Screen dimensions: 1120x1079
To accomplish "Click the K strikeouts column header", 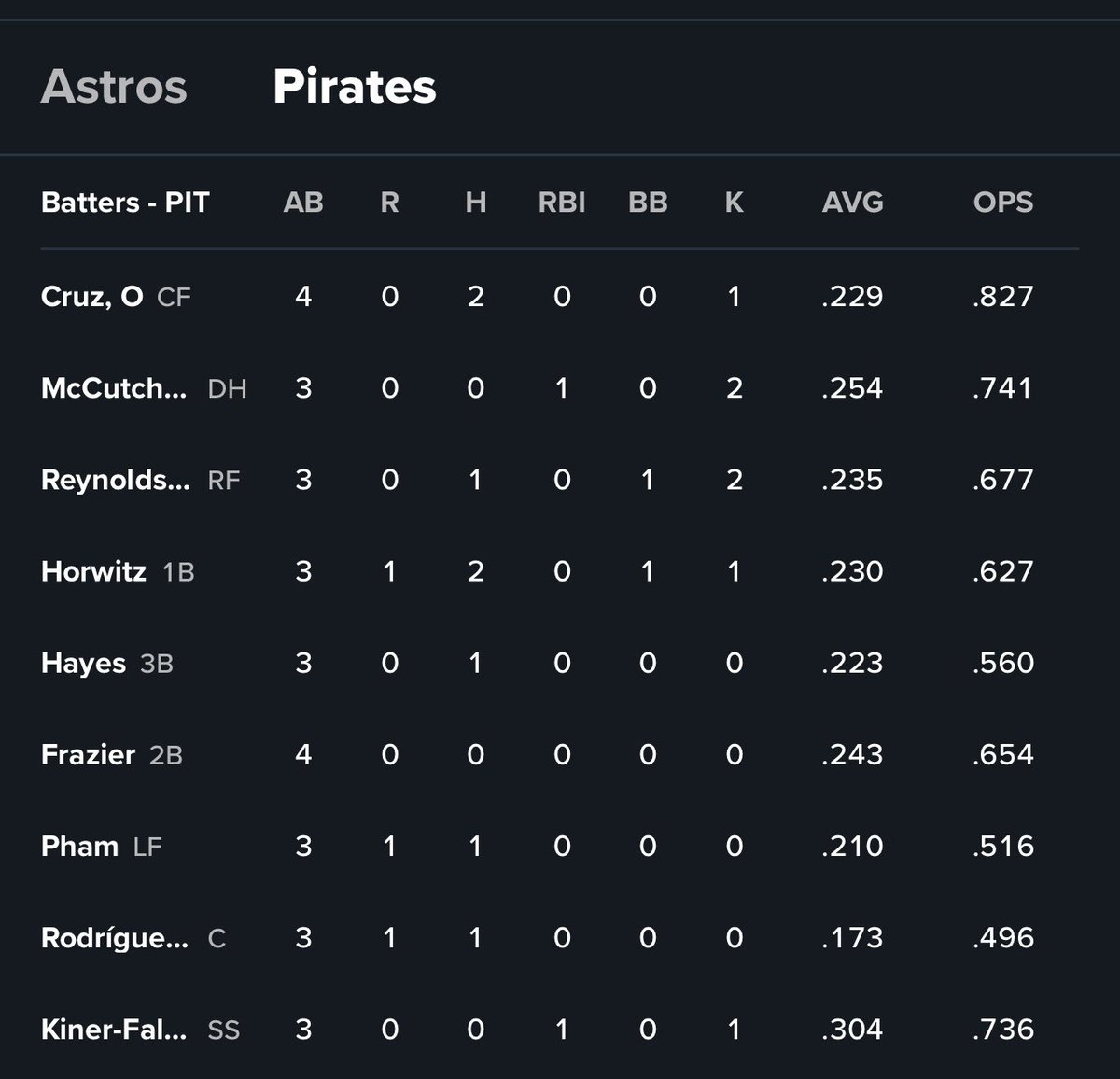I will pos(735,203).
